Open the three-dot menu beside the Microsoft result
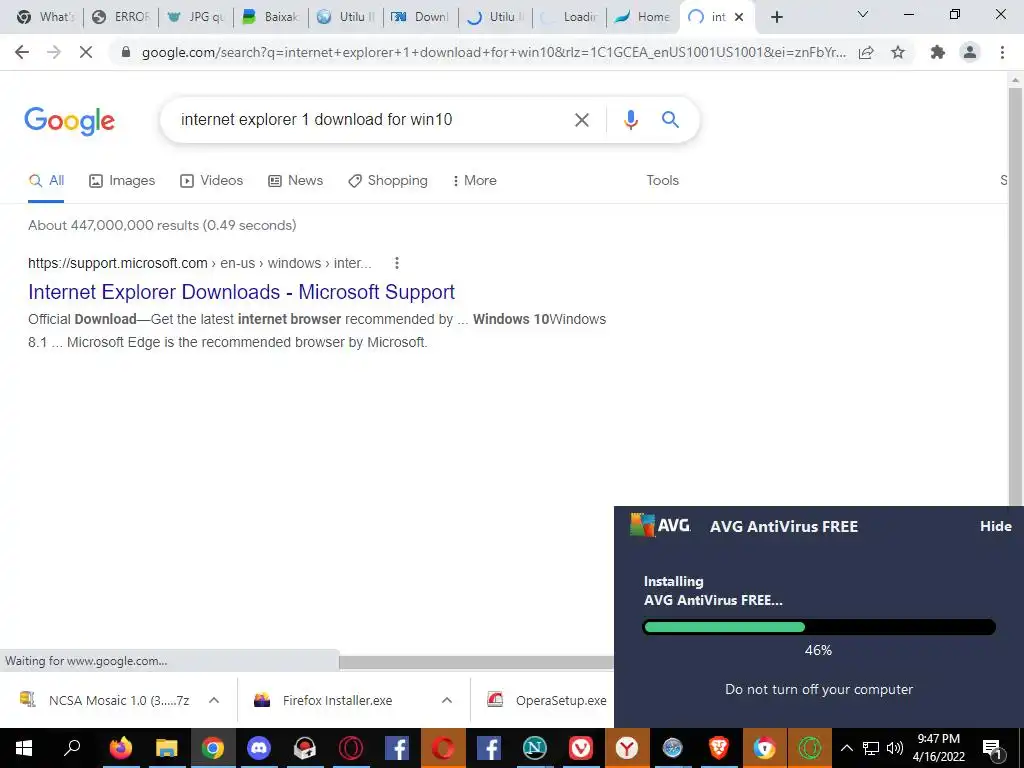Image resolution: width=1024 pixels, height=768 pixels. (x=396, y=263)
